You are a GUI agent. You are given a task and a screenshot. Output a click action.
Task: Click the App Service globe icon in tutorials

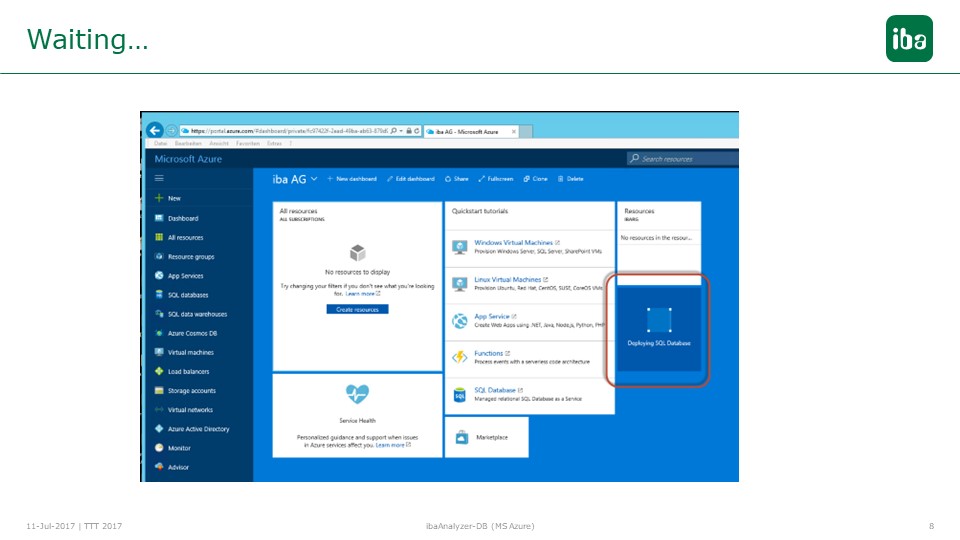pos(460,320)
